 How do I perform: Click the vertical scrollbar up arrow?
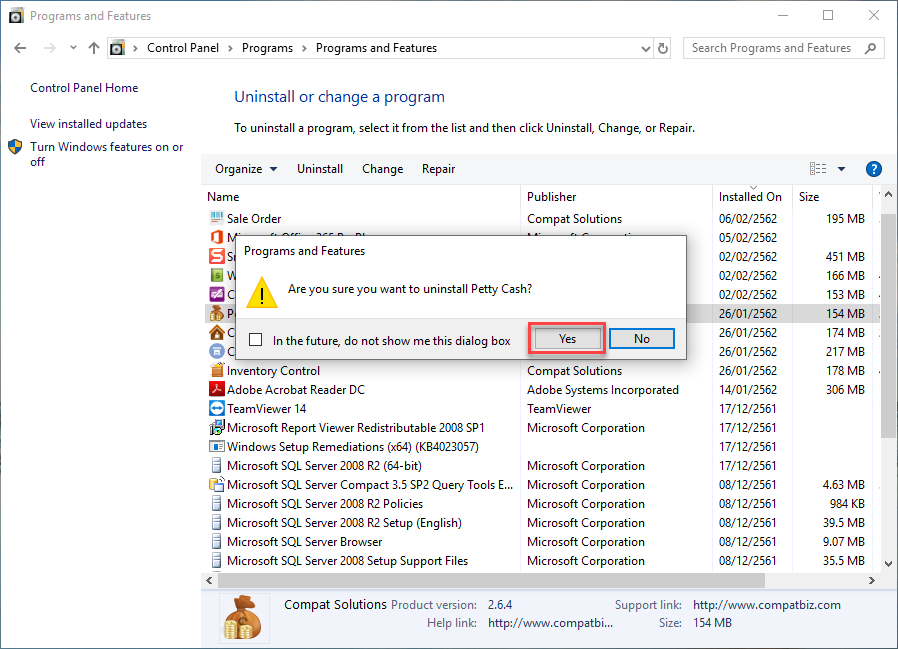[x=888, y=195]
